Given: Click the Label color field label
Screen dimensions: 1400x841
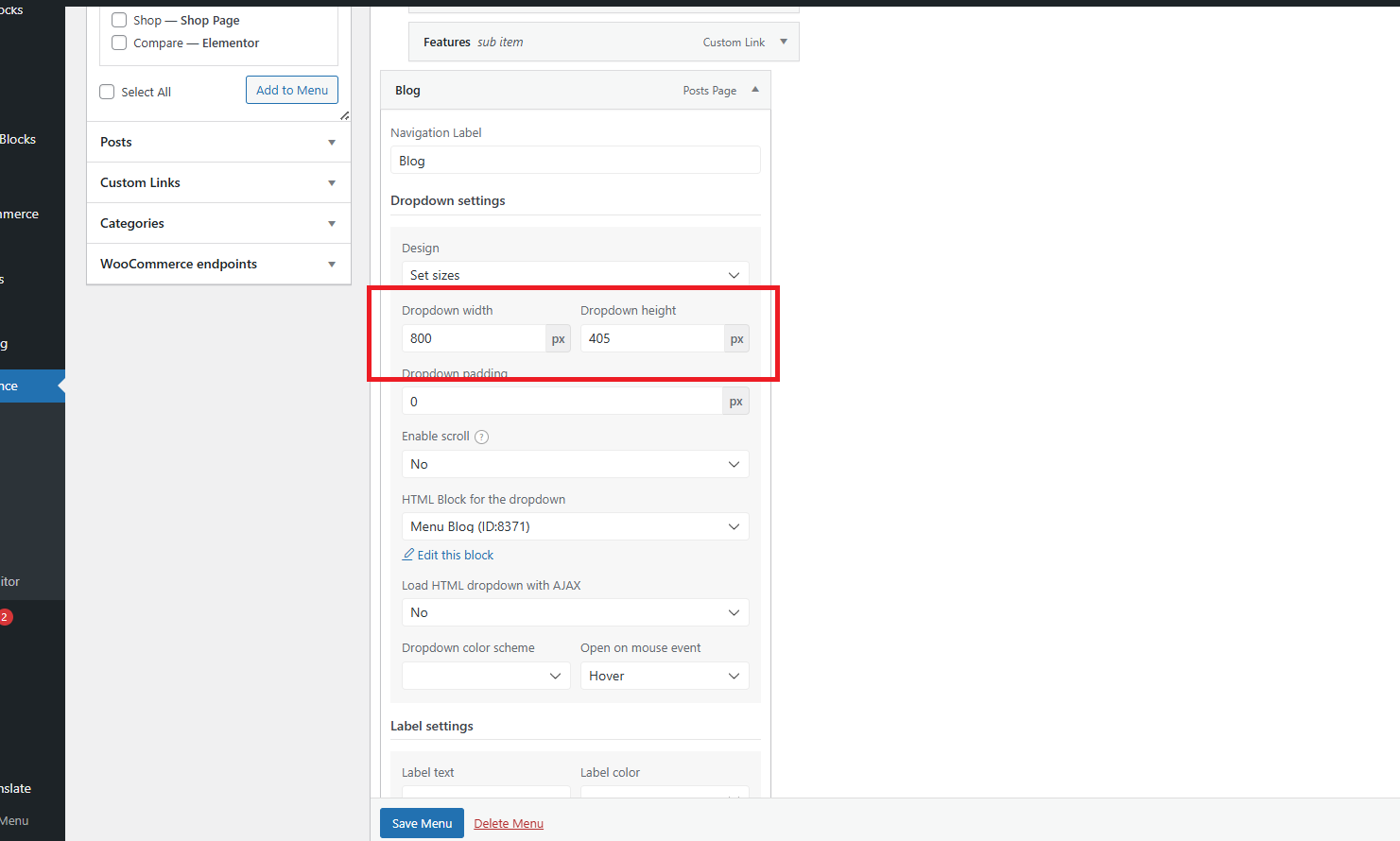Looking at the screenshot, I should pyautogui.click(x=610, y=772).
